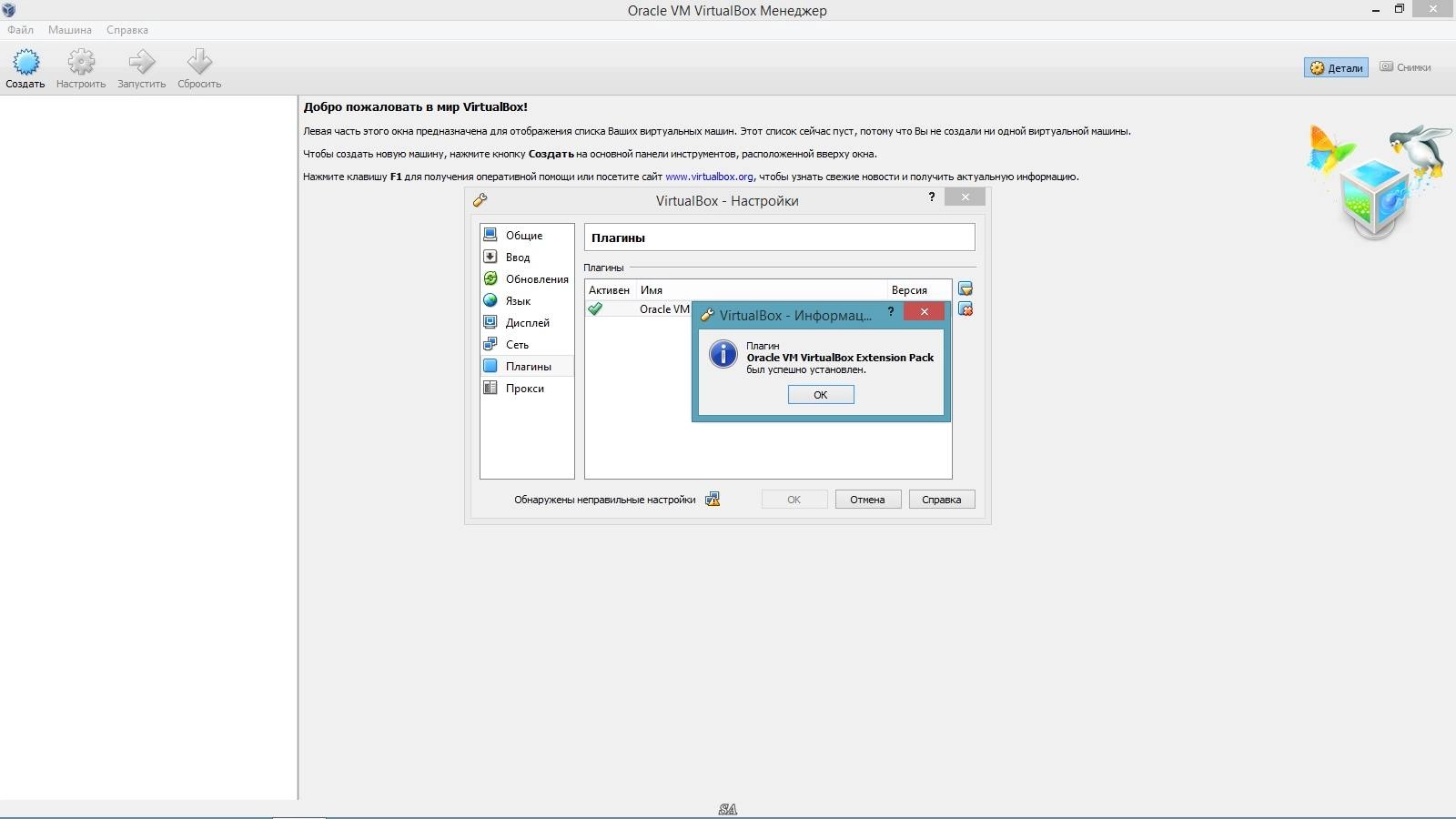Minimize the VirtualBox Manager window
The image size is (1456, 819).
[x=1375, y=9]
